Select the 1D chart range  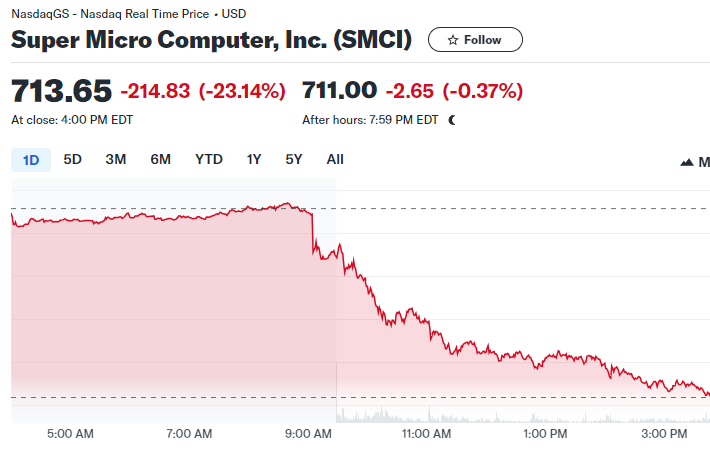(x=31, y=160)
